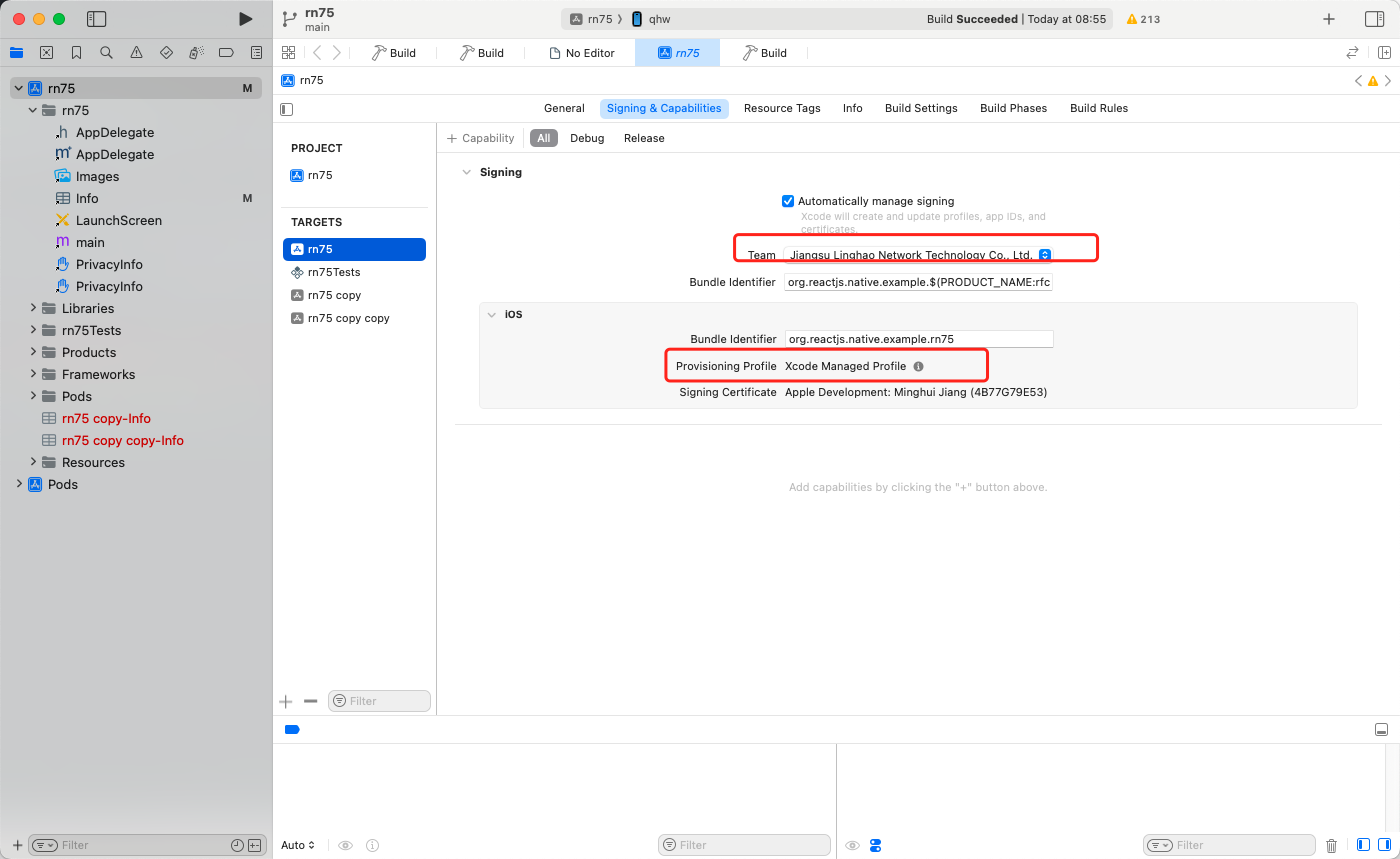Open the source control navigator icon
This screenshot has width=1400, height=859.
46,53
